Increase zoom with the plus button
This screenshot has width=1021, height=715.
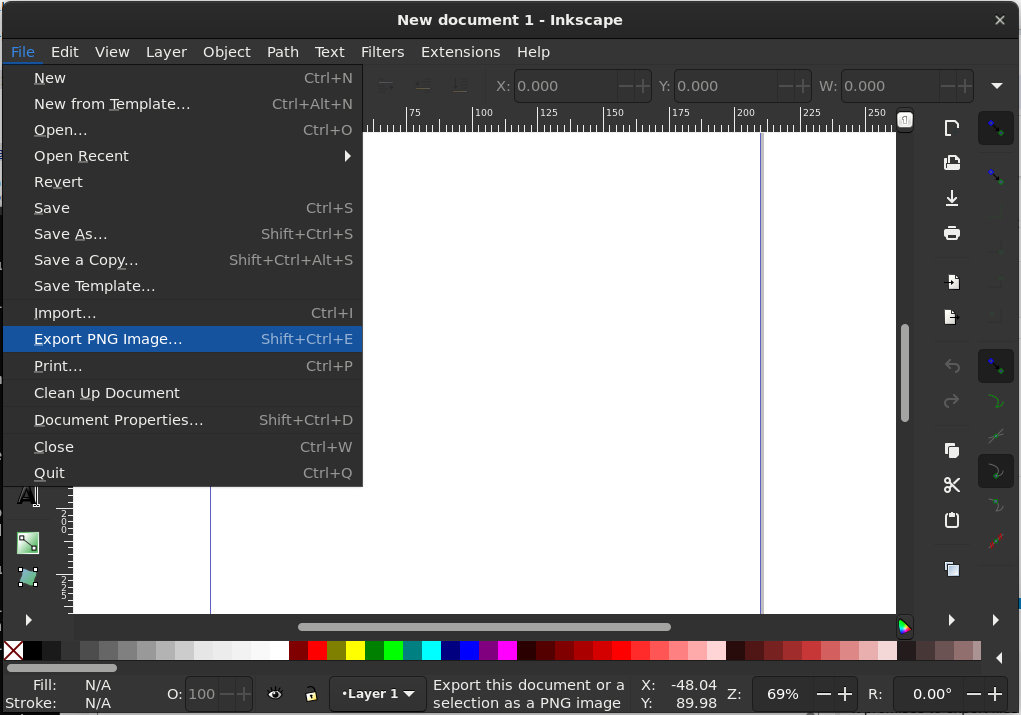coord(845,694)
